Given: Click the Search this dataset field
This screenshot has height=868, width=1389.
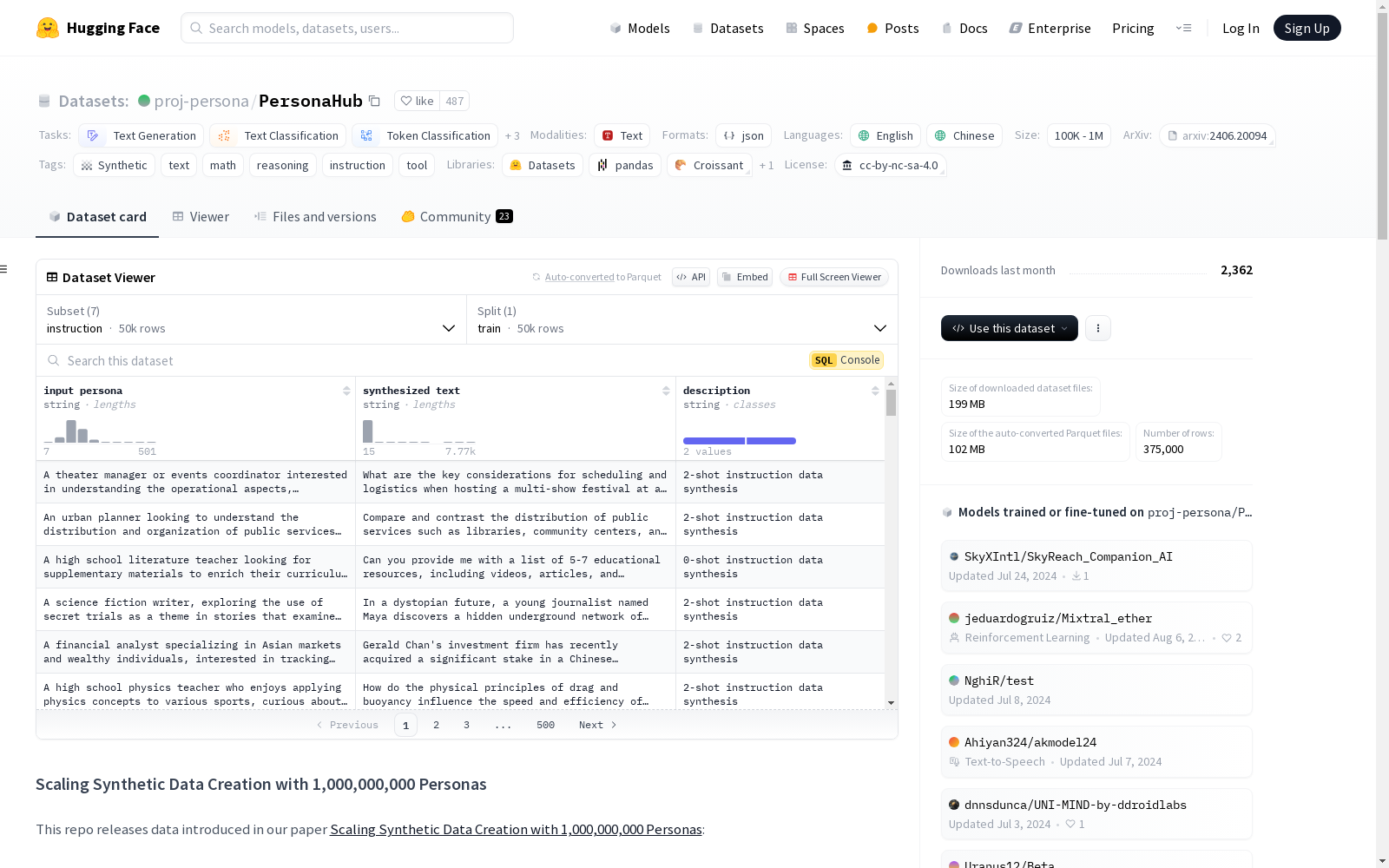Looking at the screenshot, I should coord(425,360).
